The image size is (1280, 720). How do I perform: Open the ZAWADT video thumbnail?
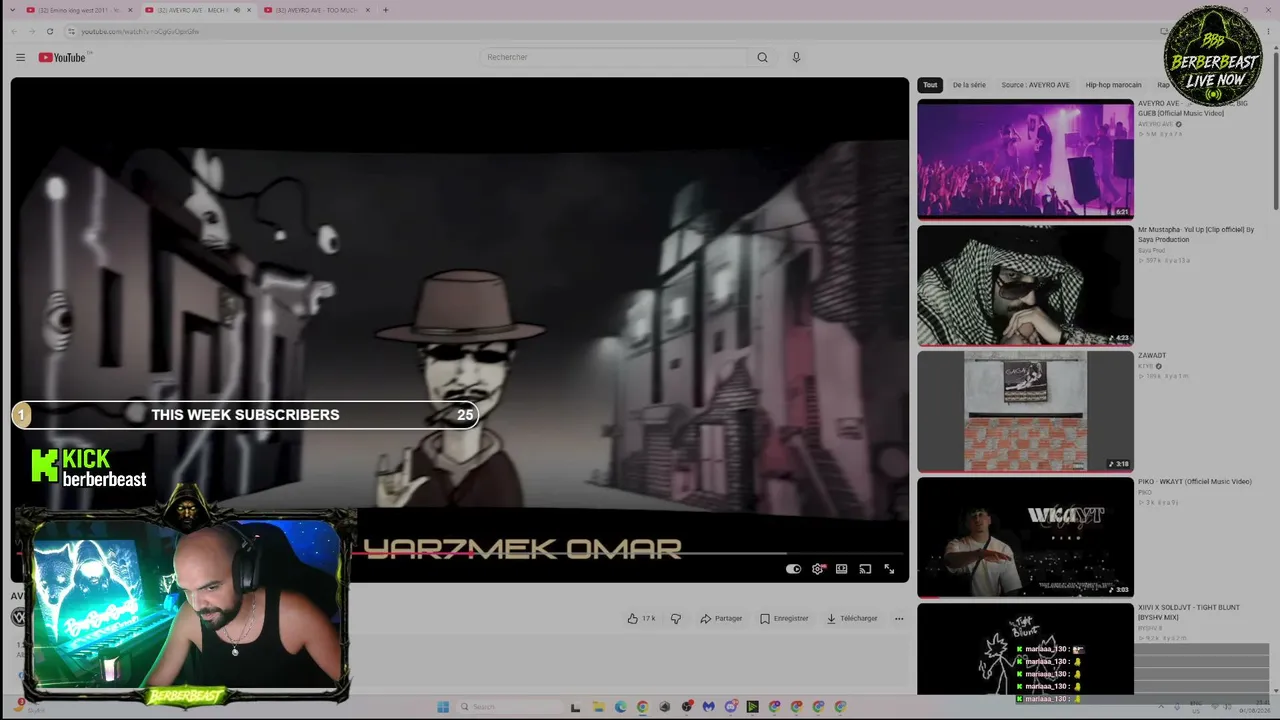(1025, 411)
